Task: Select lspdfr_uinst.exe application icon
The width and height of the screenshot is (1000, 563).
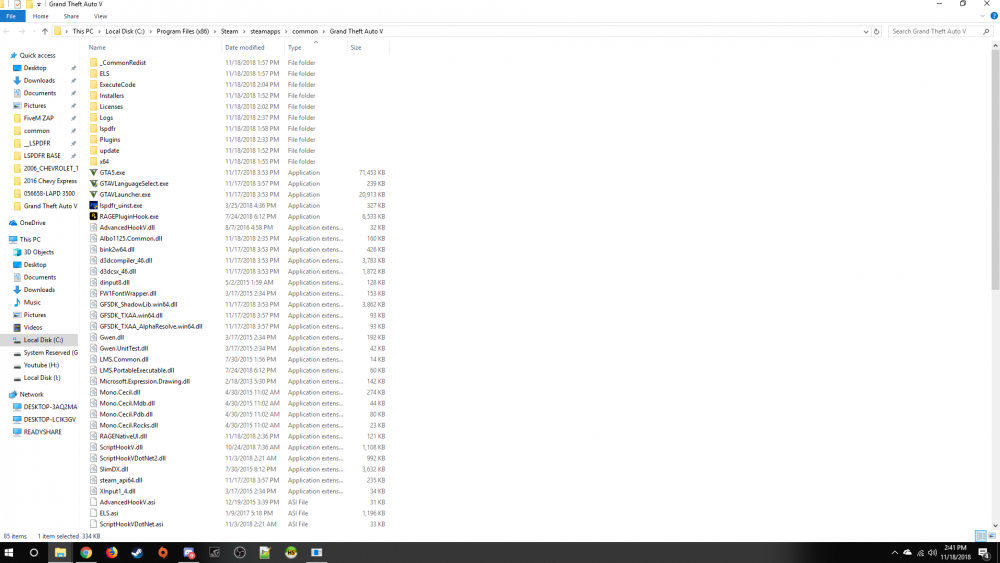Action: tap(93, 205)
